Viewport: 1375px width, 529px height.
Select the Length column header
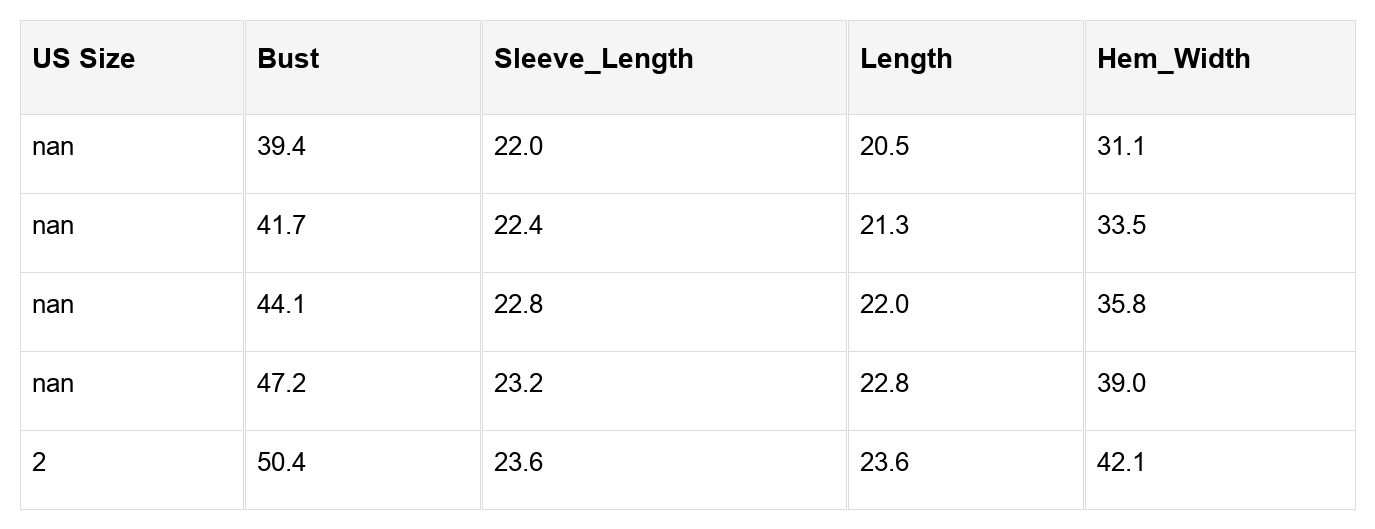[906, 59]
